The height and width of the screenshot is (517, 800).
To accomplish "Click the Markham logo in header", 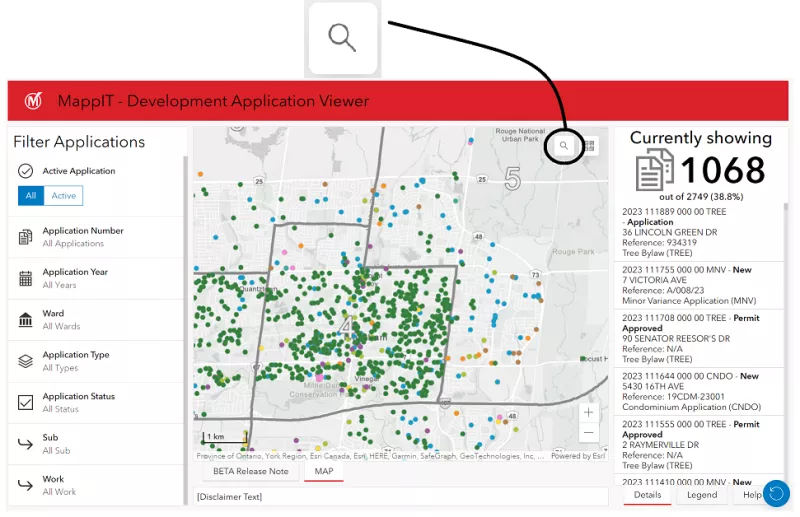I will [34, 101].
